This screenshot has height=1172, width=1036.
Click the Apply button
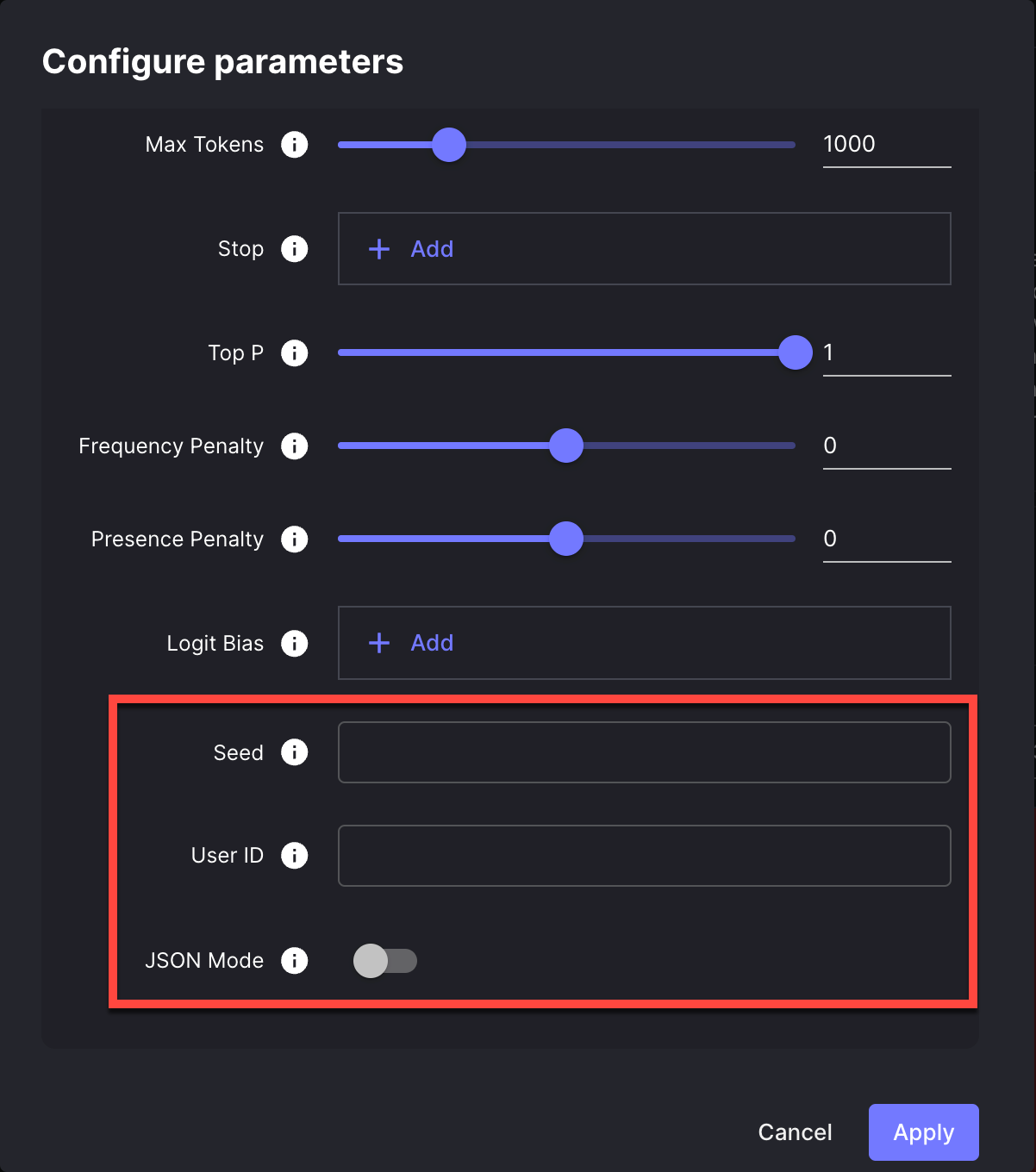(923, 1132)
